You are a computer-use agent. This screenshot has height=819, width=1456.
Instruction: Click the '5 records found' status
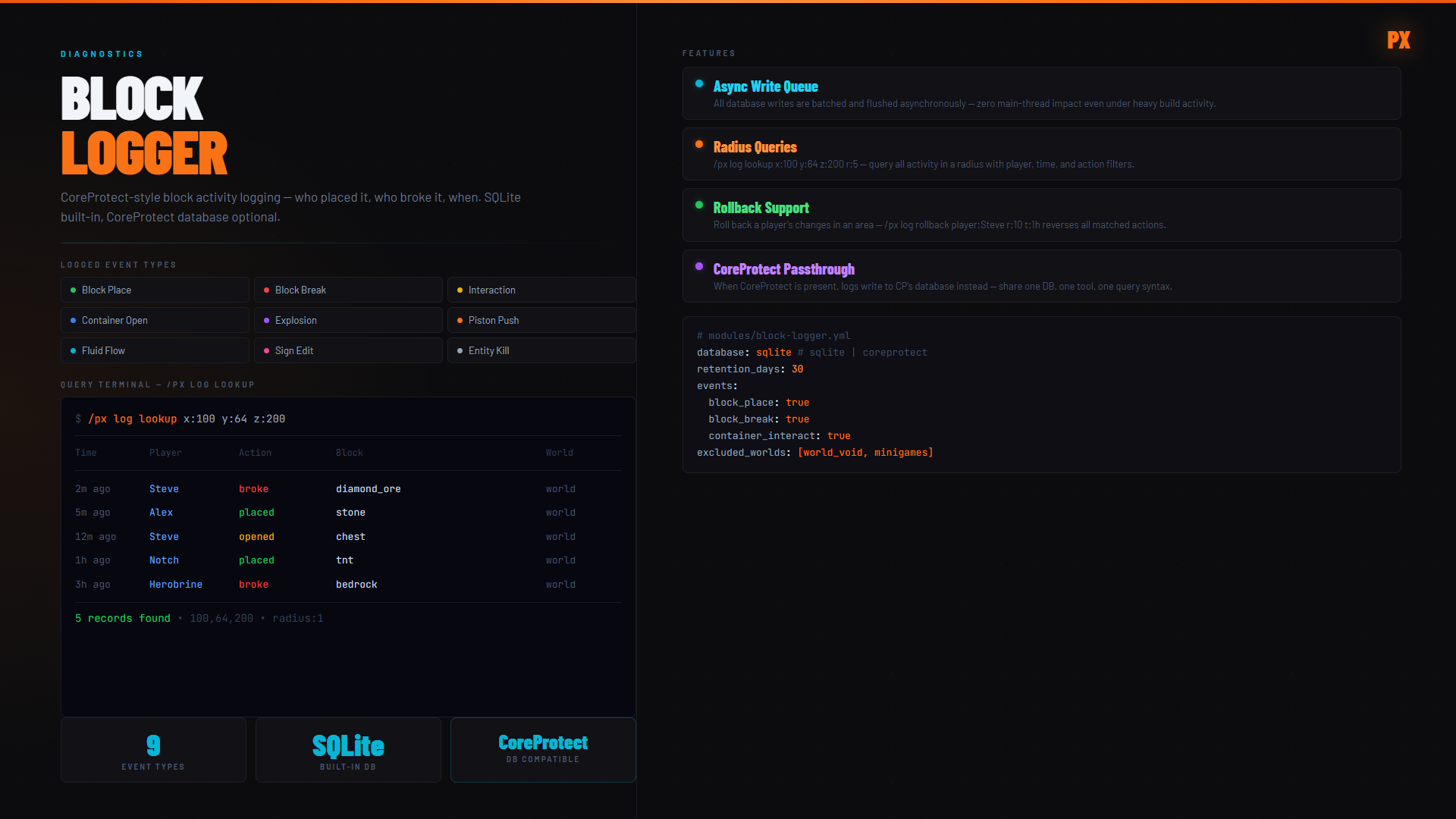[123, 619]
